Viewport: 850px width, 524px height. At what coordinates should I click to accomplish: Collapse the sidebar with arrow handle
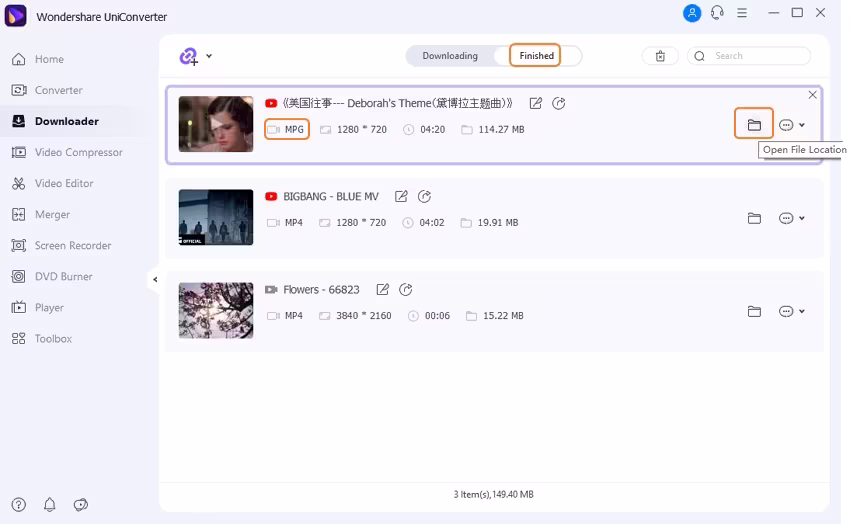click(155, 280)
